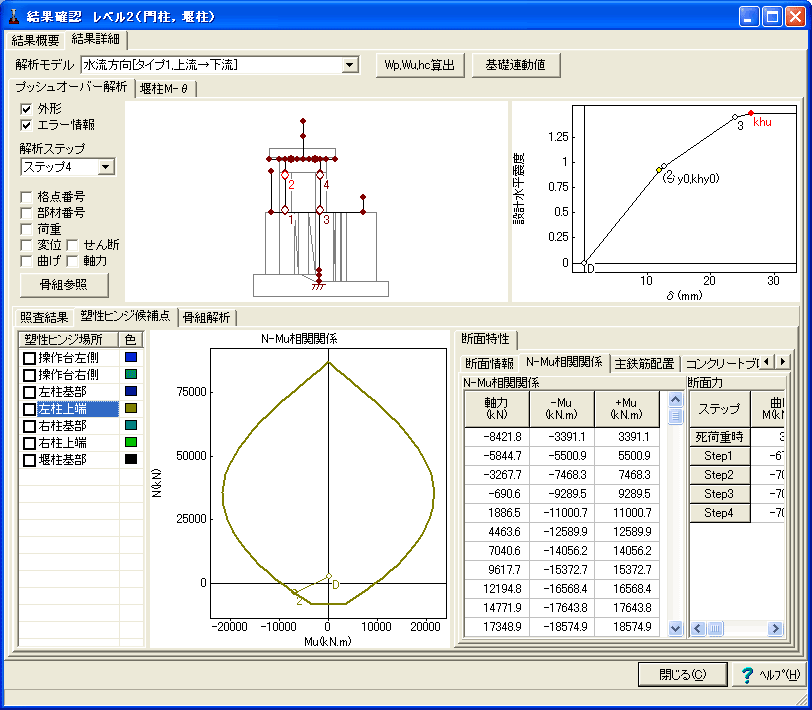Check the 堰柱基部 hinge checkbox
The image size is (812, 710).
[x=30, y=460]
